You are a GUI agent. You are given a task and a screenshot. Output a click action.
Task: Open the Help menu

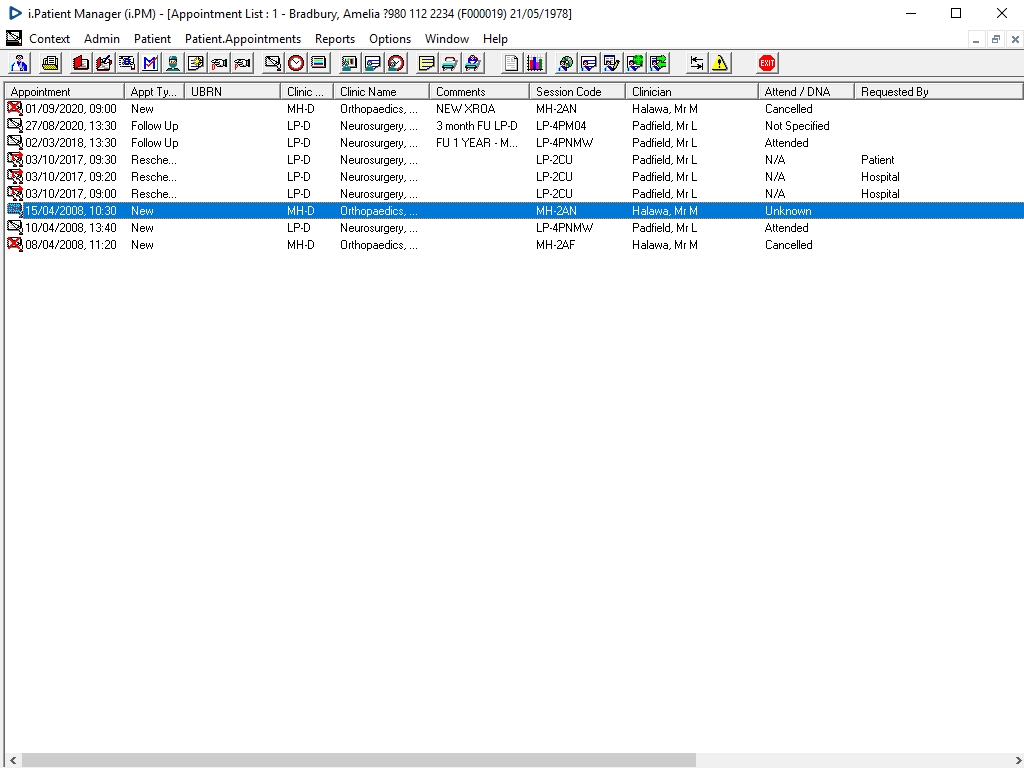(496, 39)
